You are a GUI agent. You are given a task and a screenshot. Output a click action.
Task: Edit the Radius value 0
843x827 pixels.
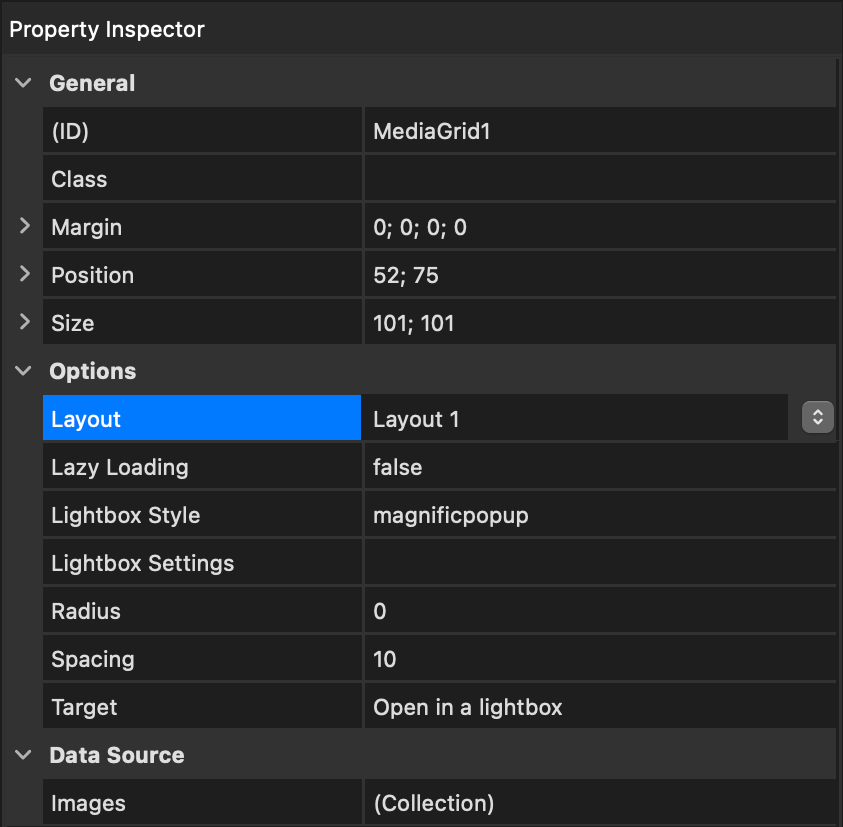[x=600, y=611]
